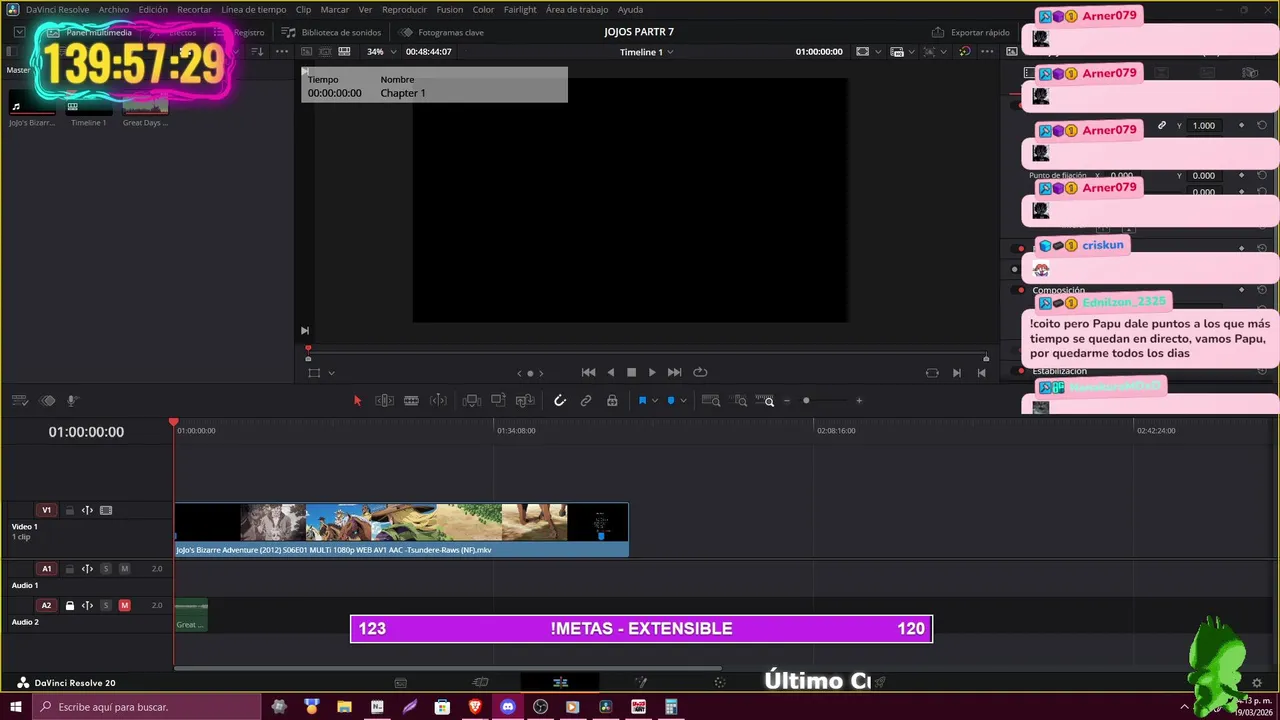Lock the Video 1 track
The width and height of the screenshot is (1280, 720).
pyautogui.click(x=70, y=511)
